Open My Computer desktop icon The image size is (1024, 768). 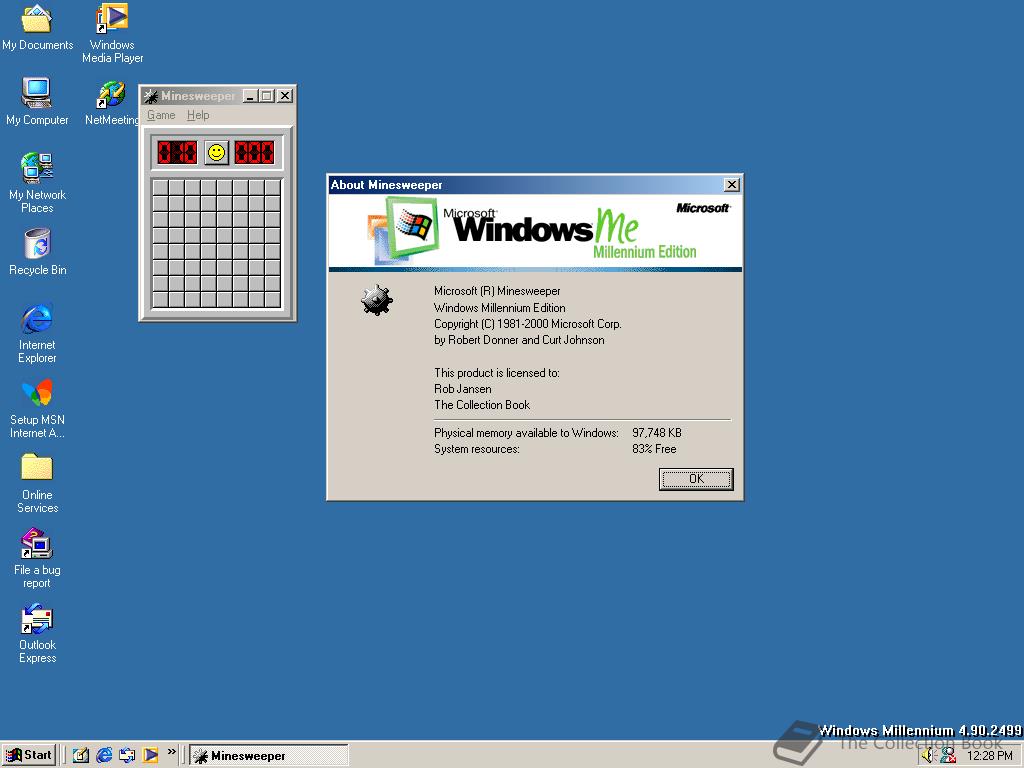(37, 101)
